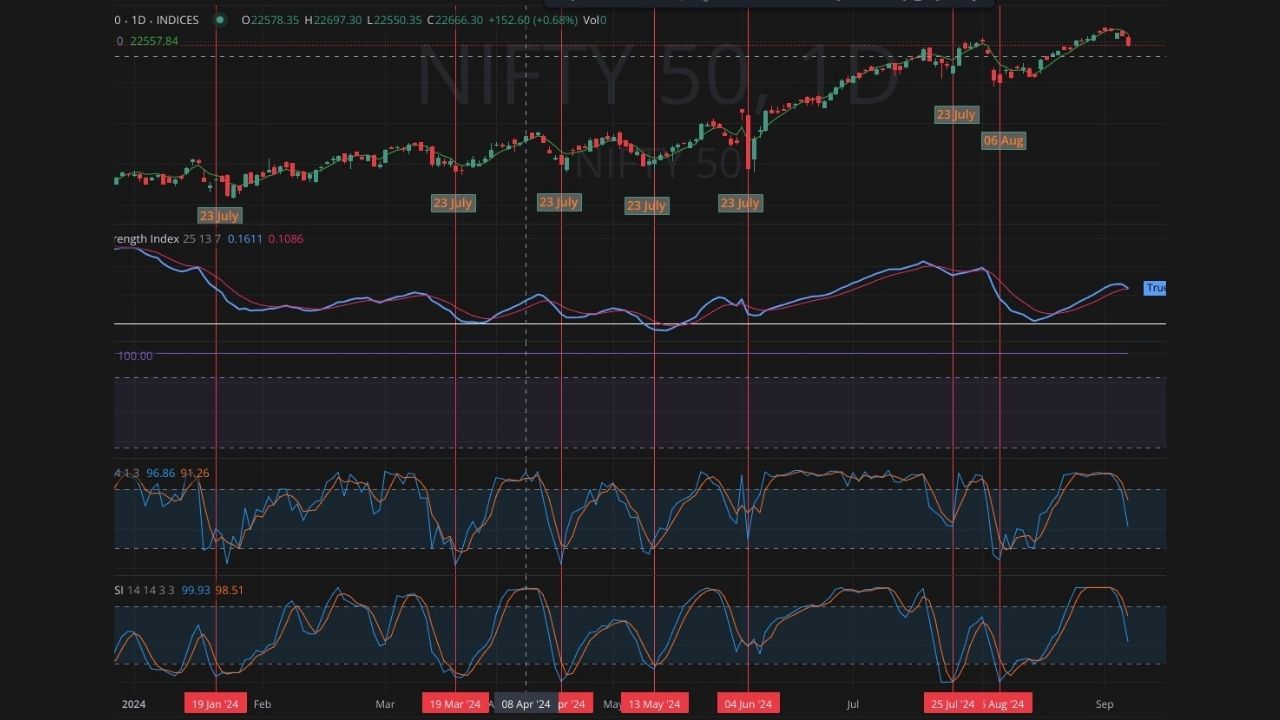
Task: Select the 1D INDICES symbol legend
Action: click(157, 20)
